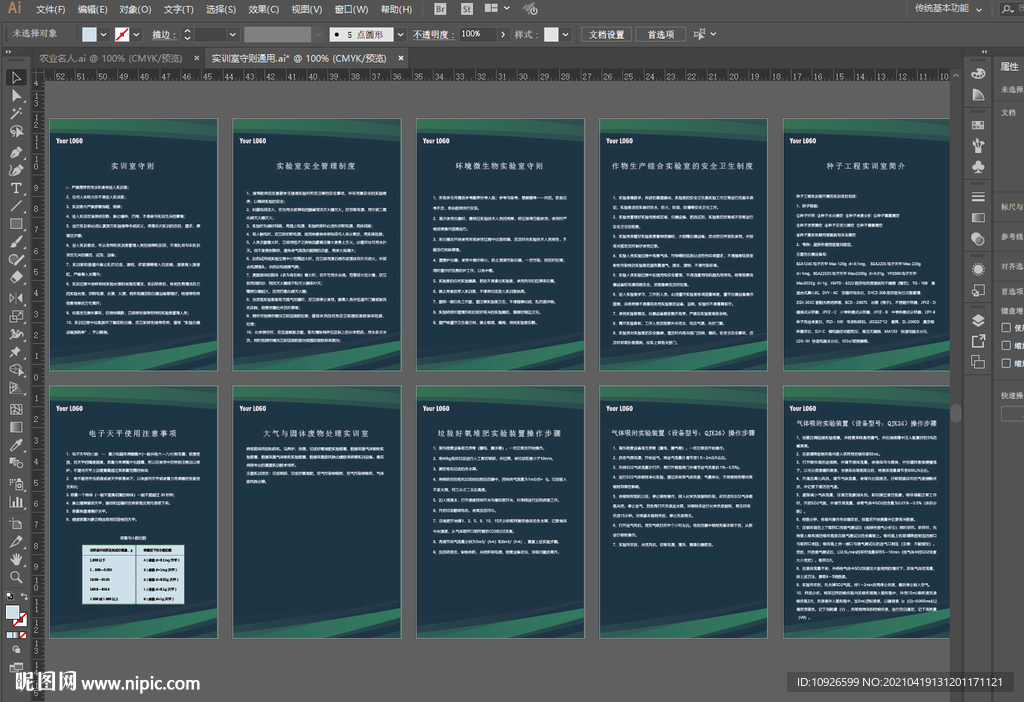Select the Shape Builder tool
Viewport: 1024px width, 702px height.
16,370
